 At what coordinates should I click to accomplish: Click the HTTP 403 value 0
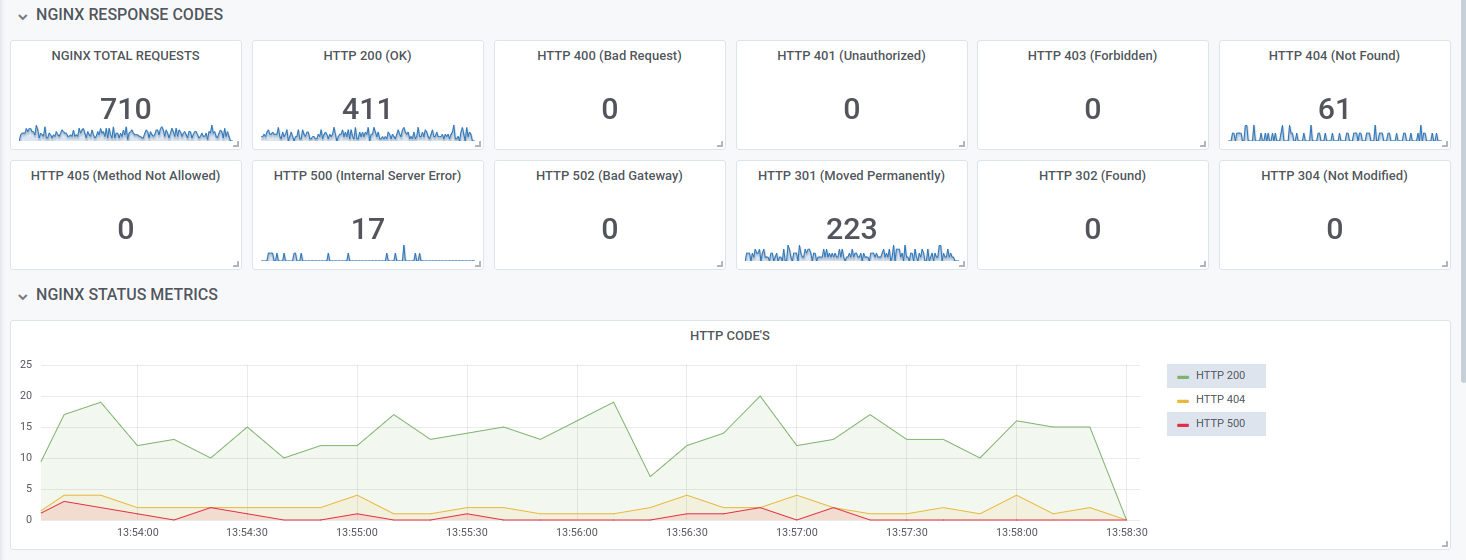point(1092,109)
